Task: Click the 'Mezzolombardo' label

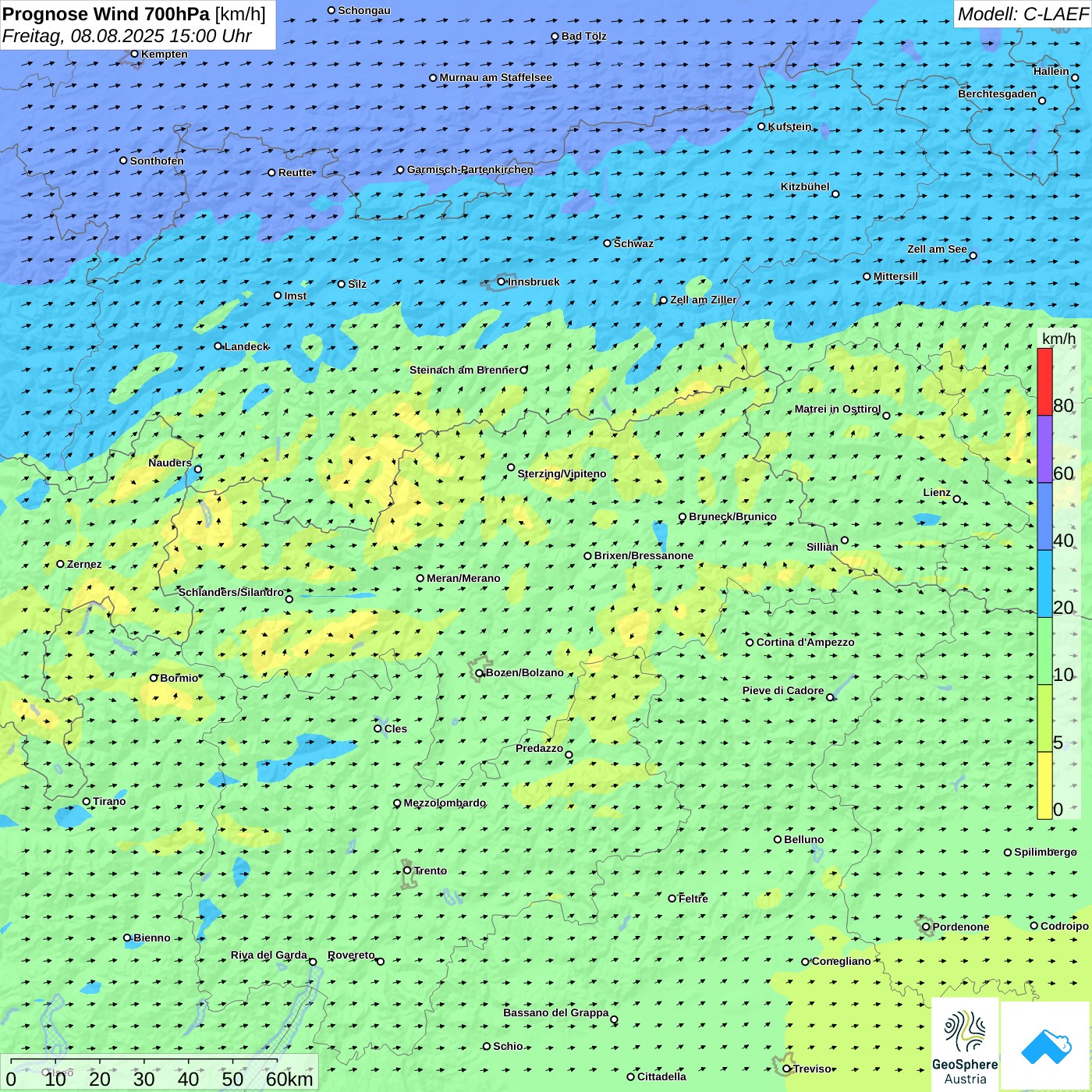Action: 445,803
